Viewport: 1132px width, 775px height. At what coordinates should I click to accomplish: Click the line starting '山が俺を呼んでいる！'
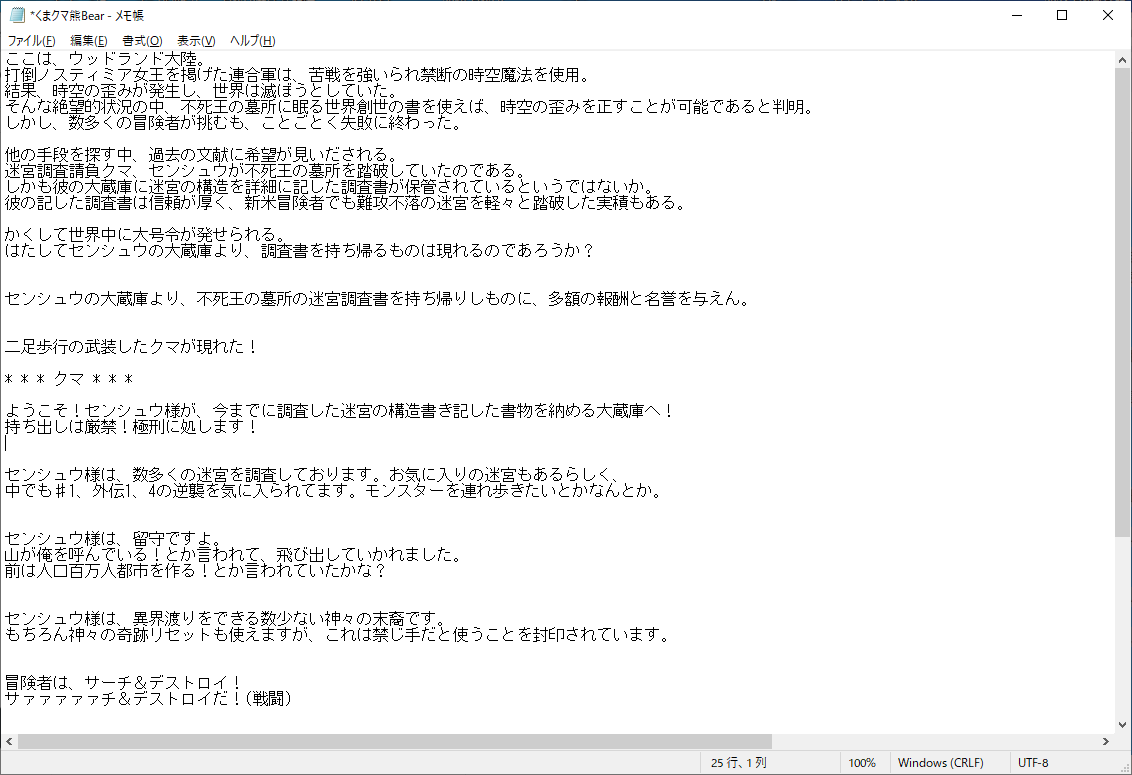point(234,554)
